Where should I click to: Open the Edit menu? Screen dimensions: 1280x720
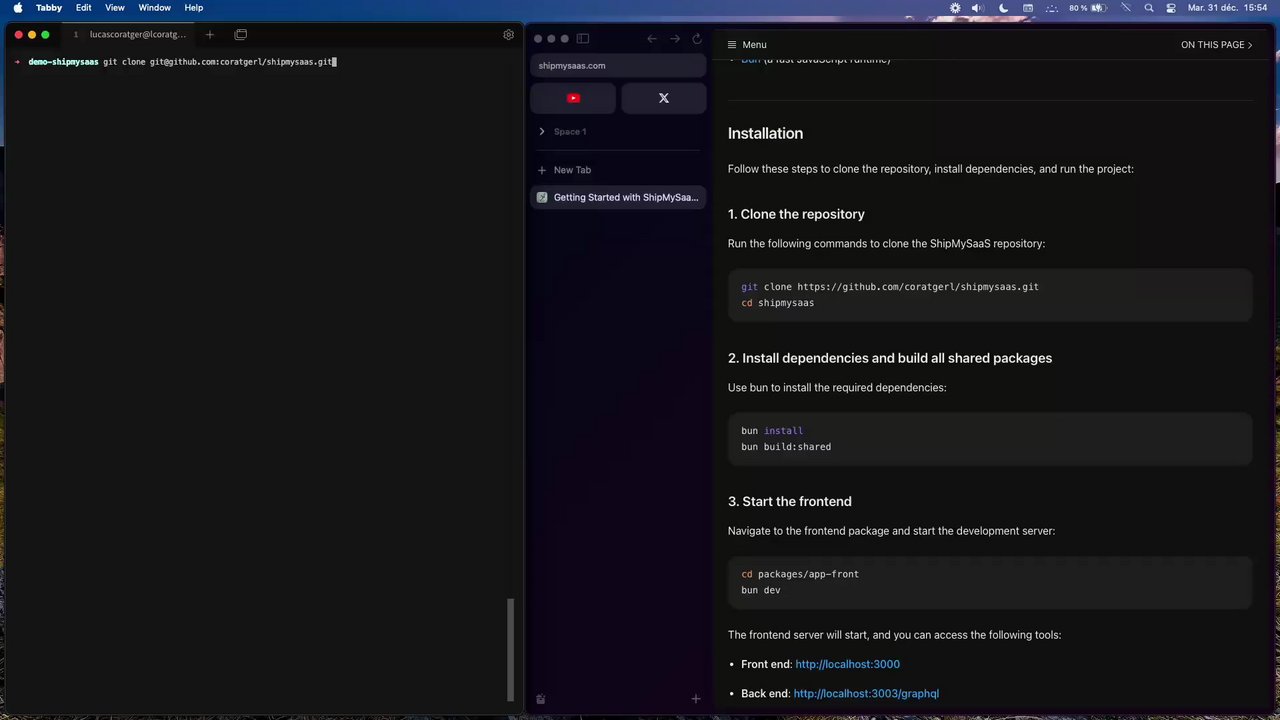pos(84,8)
